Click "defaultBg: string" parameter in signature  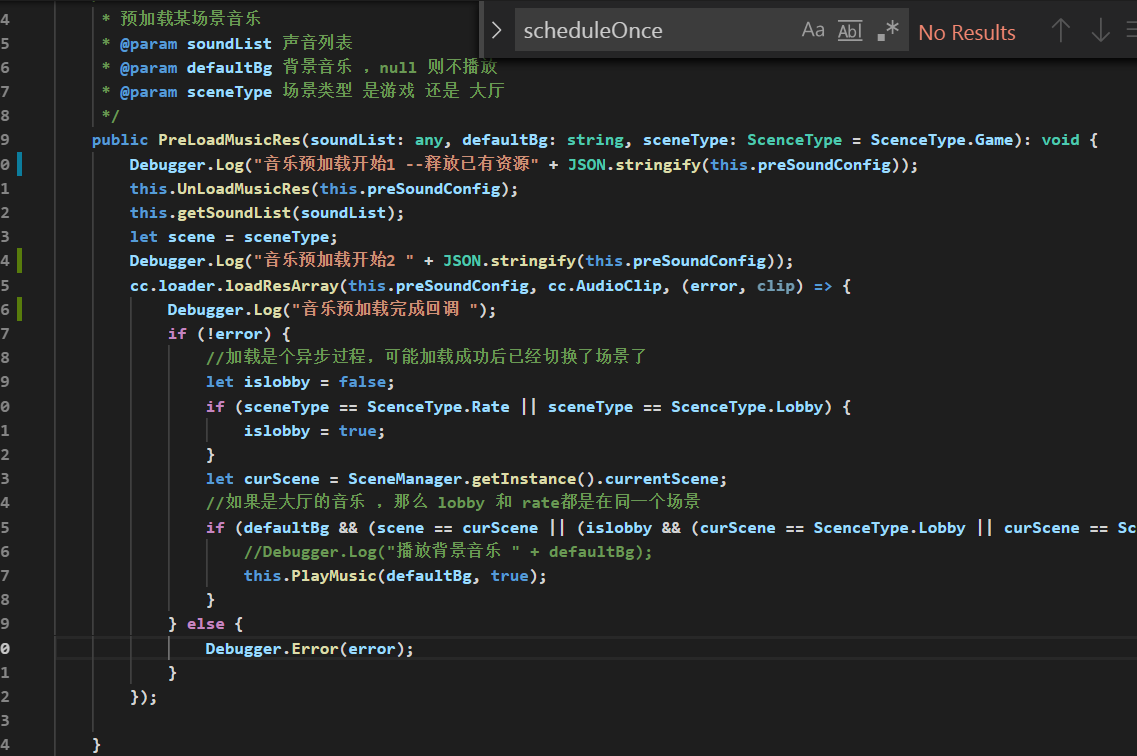[543, 140]
